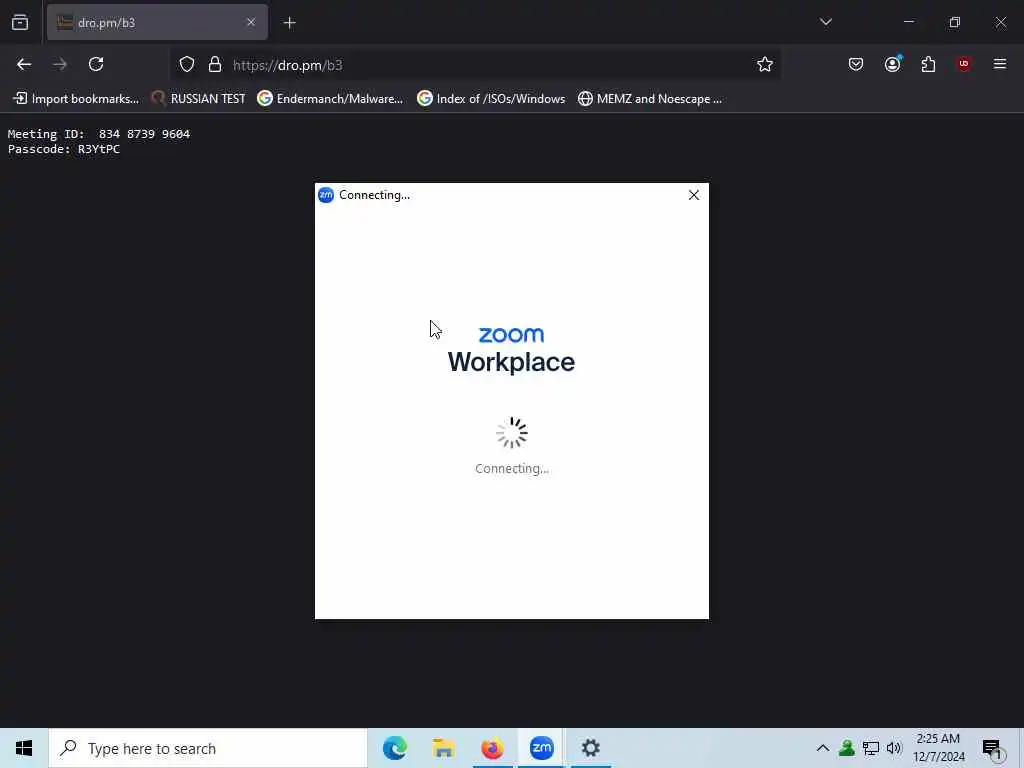The image size is (1024, 768).
Task: Bookmark this page with the star icon
Action: click(765, 64)
